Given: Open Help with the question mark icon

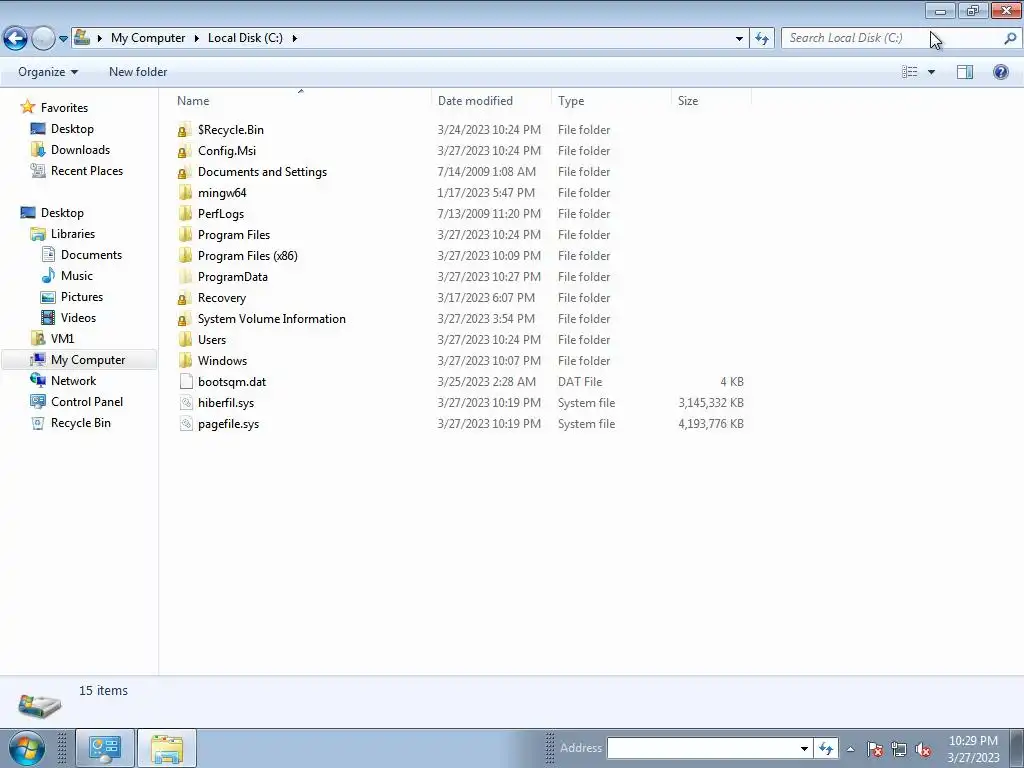Looking at the screenshot, I should point(1000,72).
